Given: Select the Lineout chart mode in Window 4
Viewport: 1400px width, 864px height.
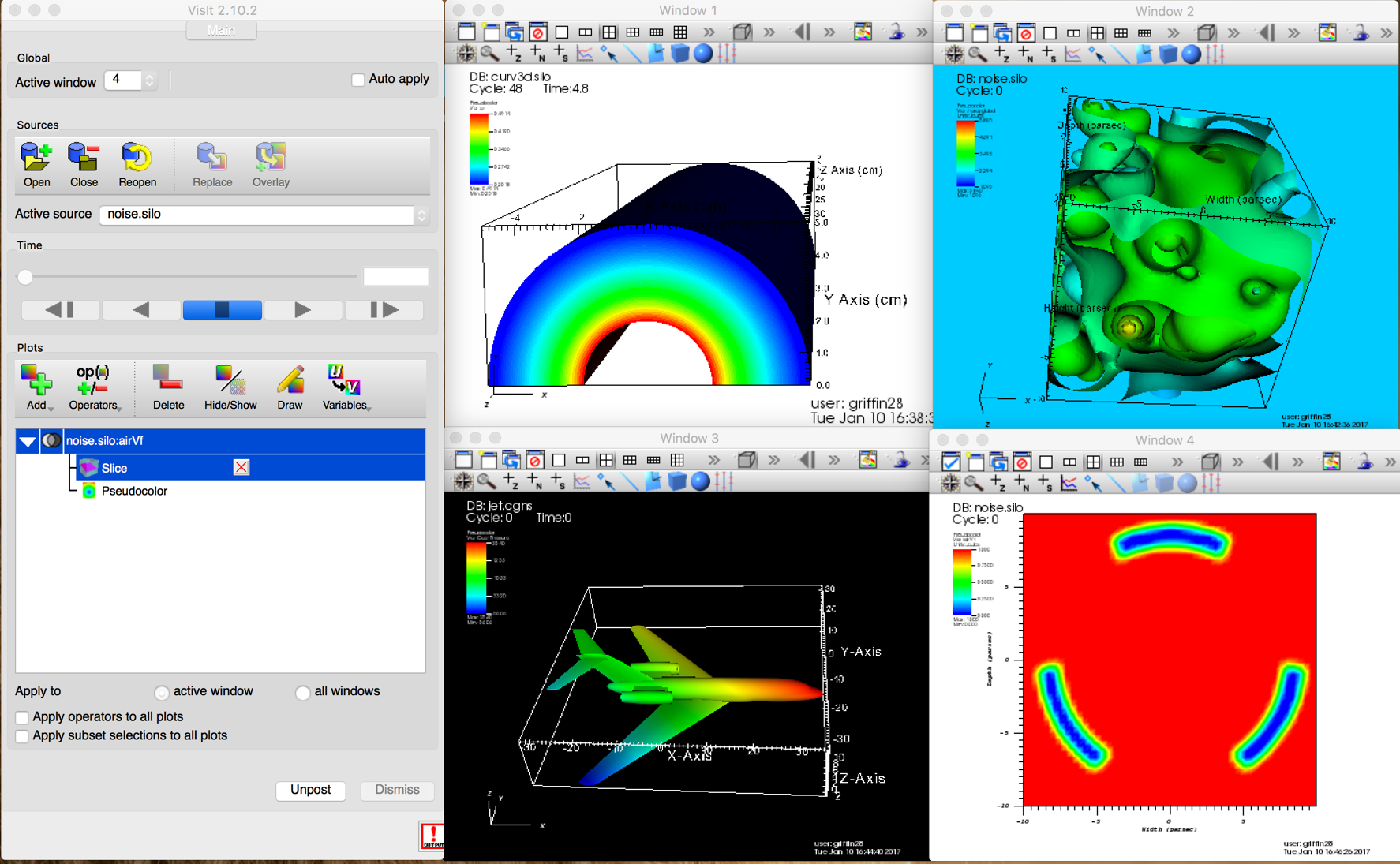Looking at the screenshot, I should [x=1069, y=483].
